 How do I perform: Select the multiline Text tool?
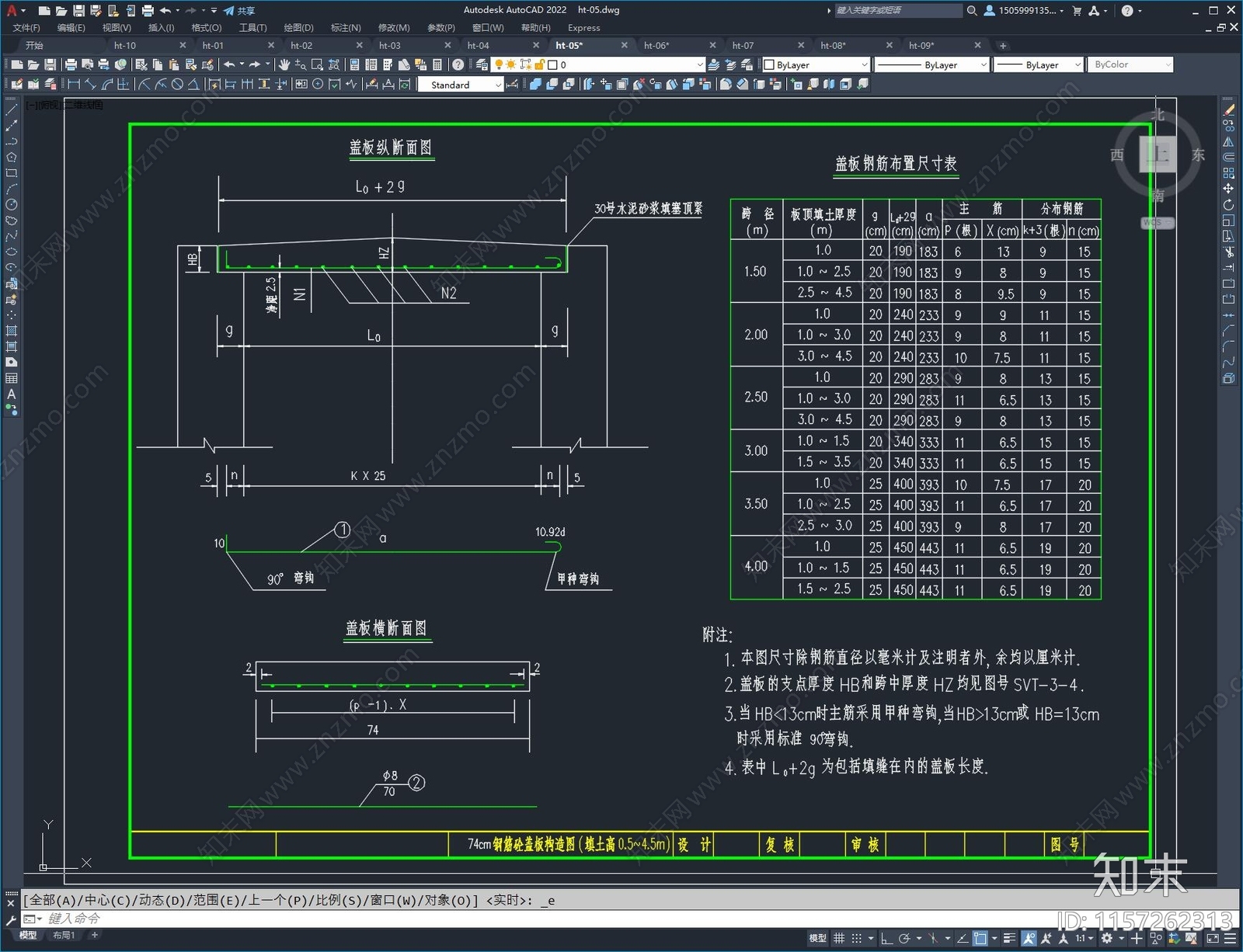click(x=12, y=394)
